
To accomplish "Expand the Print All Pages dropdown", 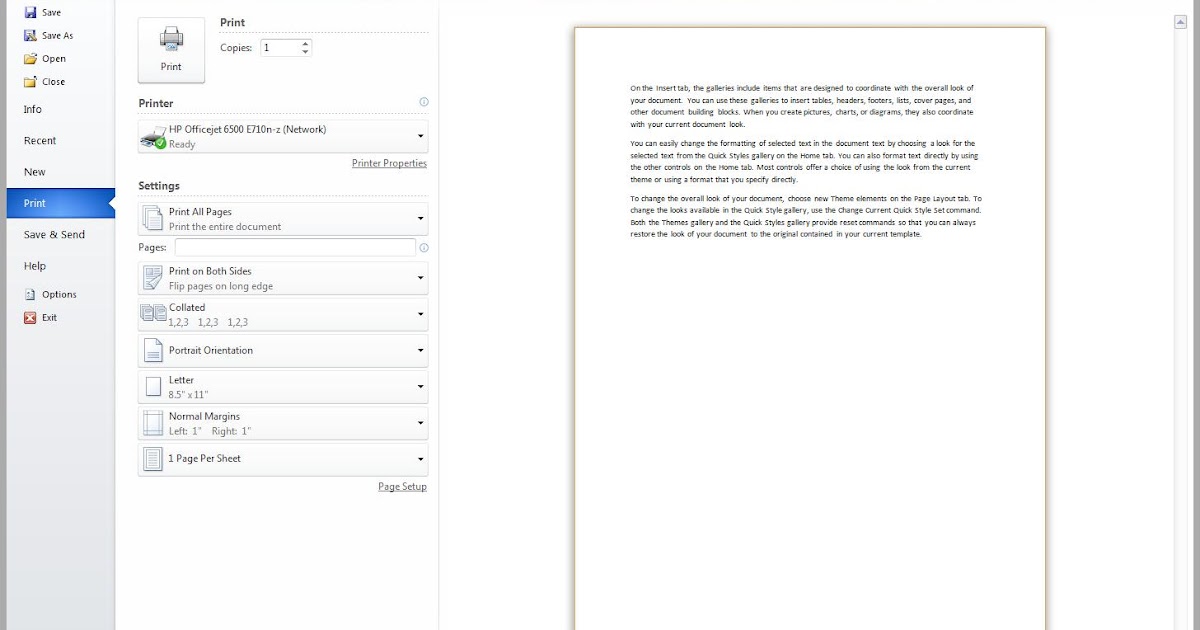I will (x=418, y=218).
